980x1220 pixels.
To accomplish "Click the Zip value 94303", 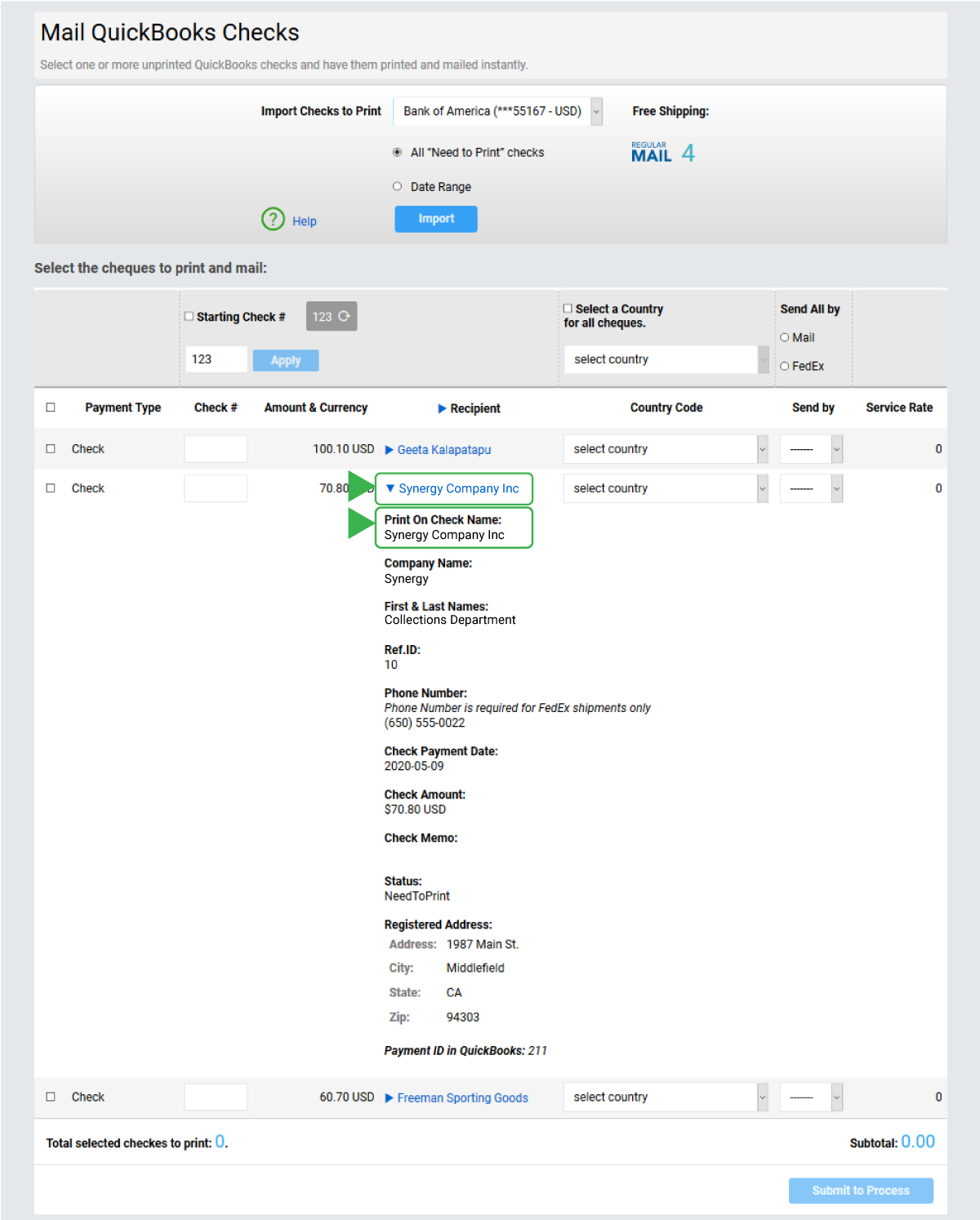I will click(x=463, y=1017).
